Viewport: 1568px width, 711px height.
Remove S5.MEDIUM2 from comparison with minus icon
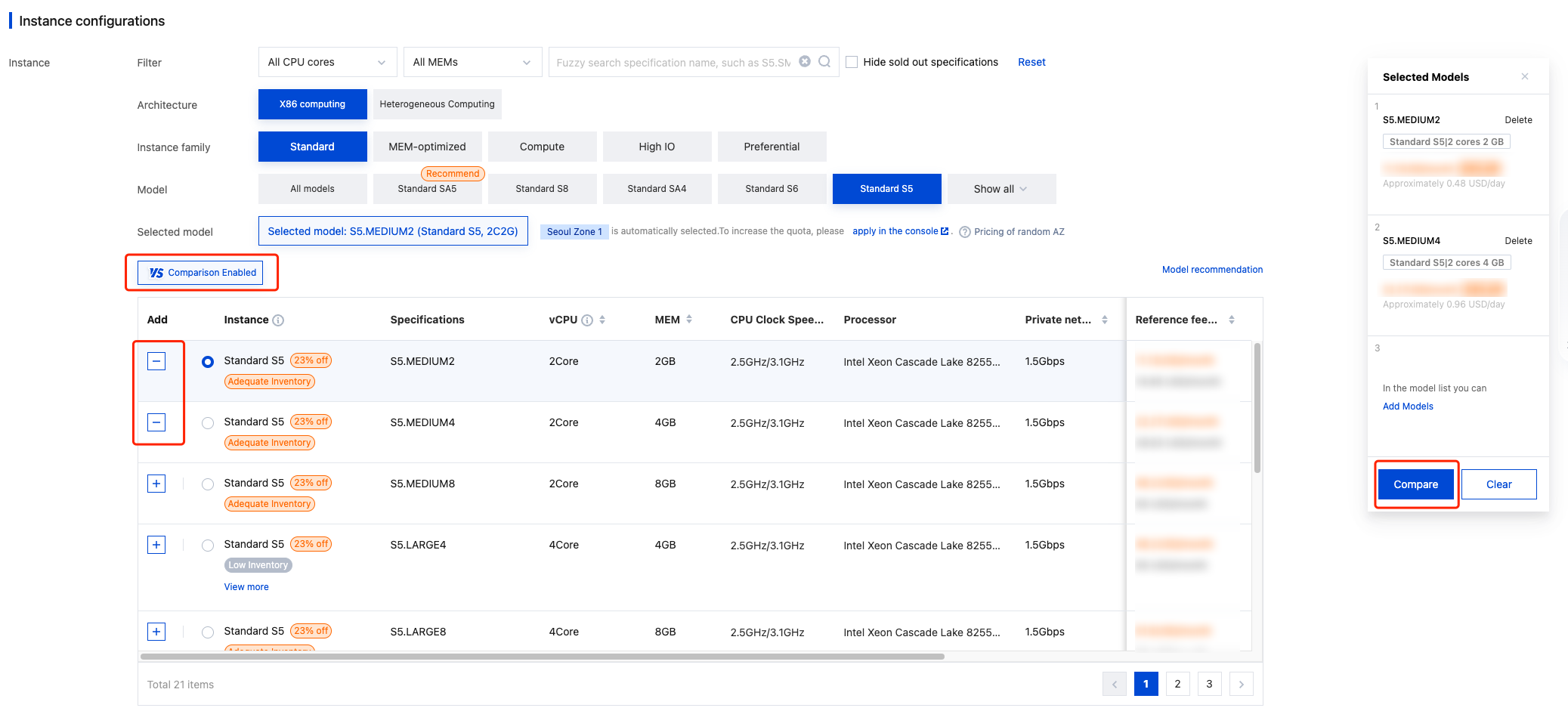pos(156,361)
